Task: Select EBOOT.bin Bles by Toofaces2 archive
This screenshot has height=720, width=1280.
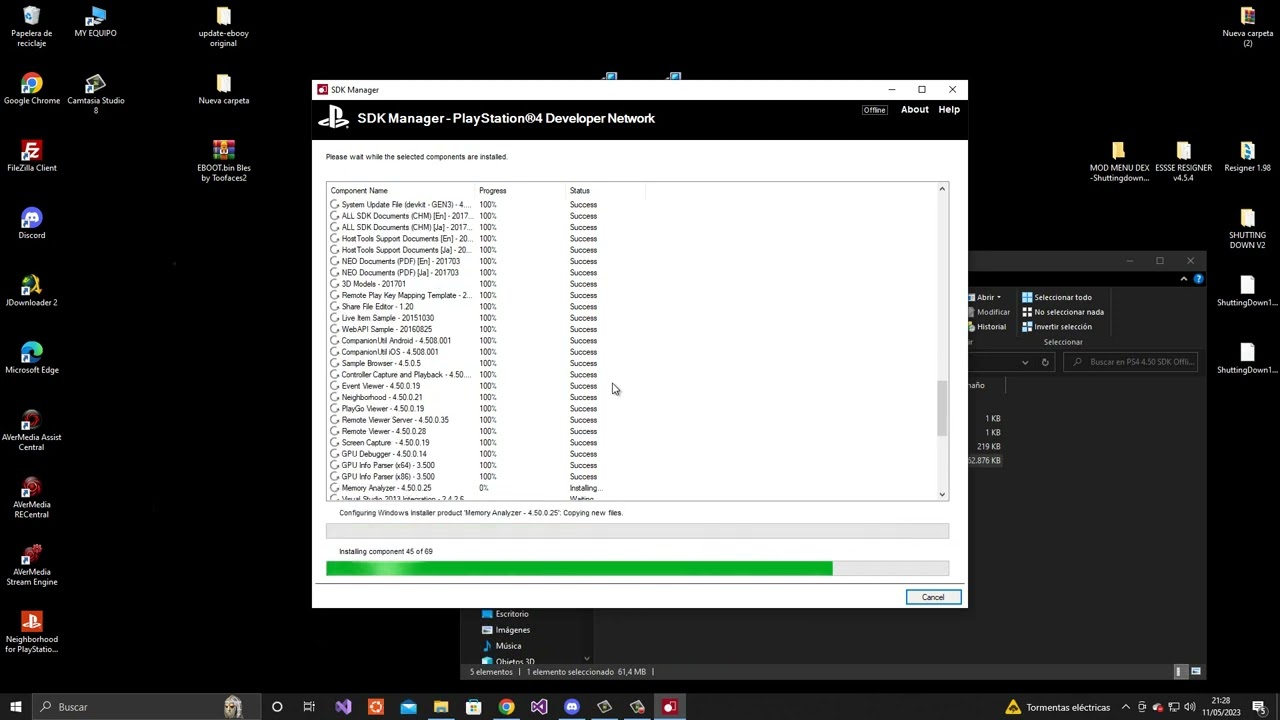Action: click(223, 161)
